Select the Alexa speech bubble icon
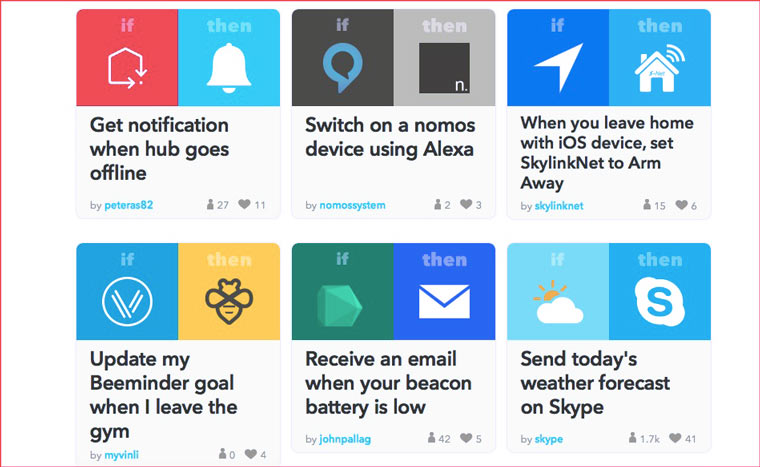Image resolution: width=760 pixels, height=467 pixels. tap(342, 67)
